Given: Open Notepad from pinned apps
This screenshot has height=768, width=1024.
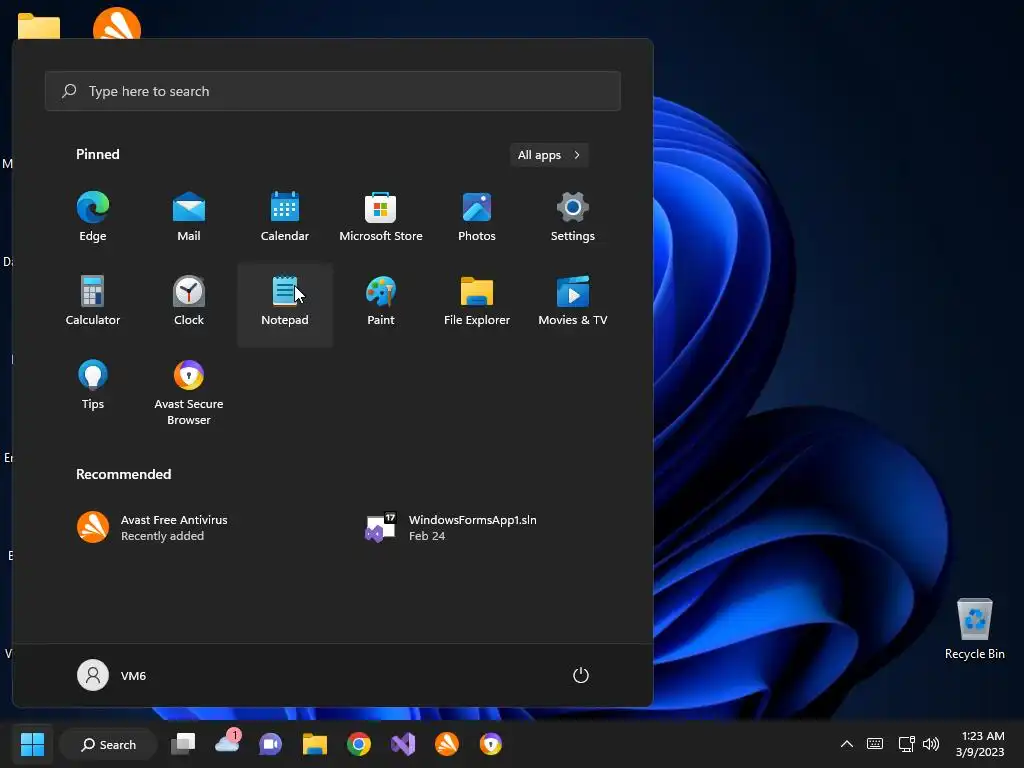Looking at the screenshot, I should coord(285,305).
